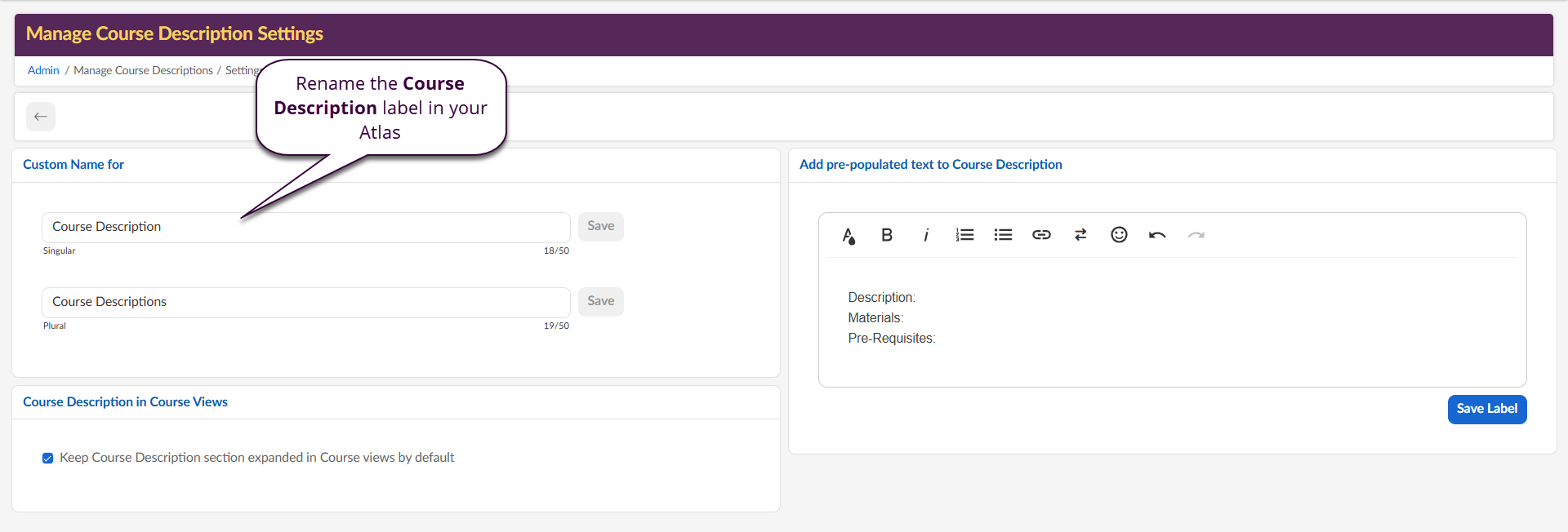The height and width of the screenshot is (532, 1568).
Task: Go back using the left arrow button
Action: click(41, 117)
